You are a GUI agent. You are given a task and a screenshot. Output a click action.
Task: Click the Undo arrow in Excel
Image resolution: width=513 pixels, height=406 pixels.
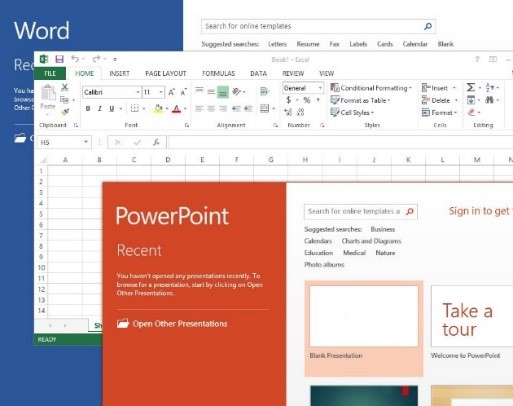coord(75,59)
